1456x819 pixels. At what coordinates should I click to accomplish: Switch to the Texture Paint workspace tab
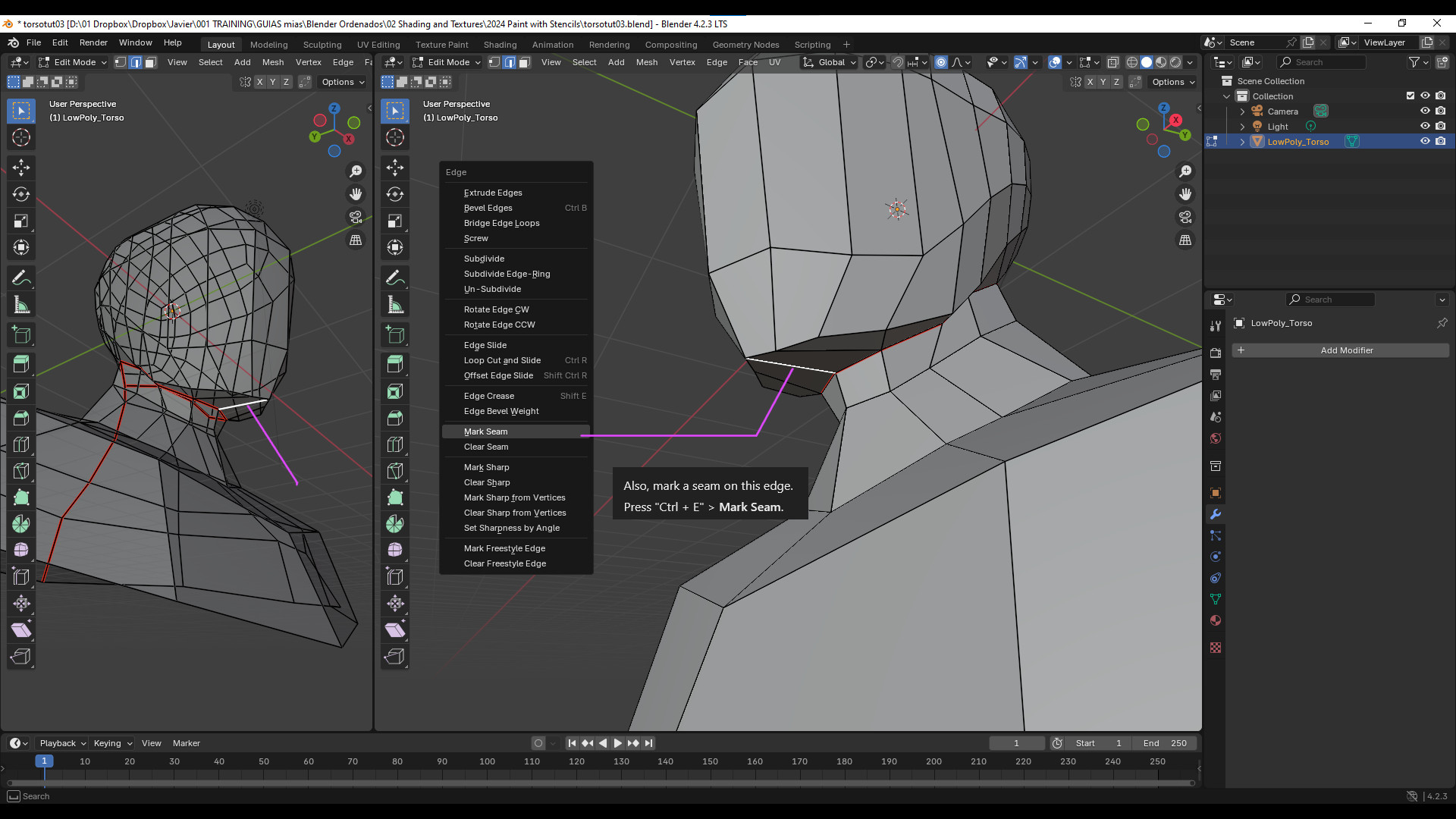coord(442,45)
